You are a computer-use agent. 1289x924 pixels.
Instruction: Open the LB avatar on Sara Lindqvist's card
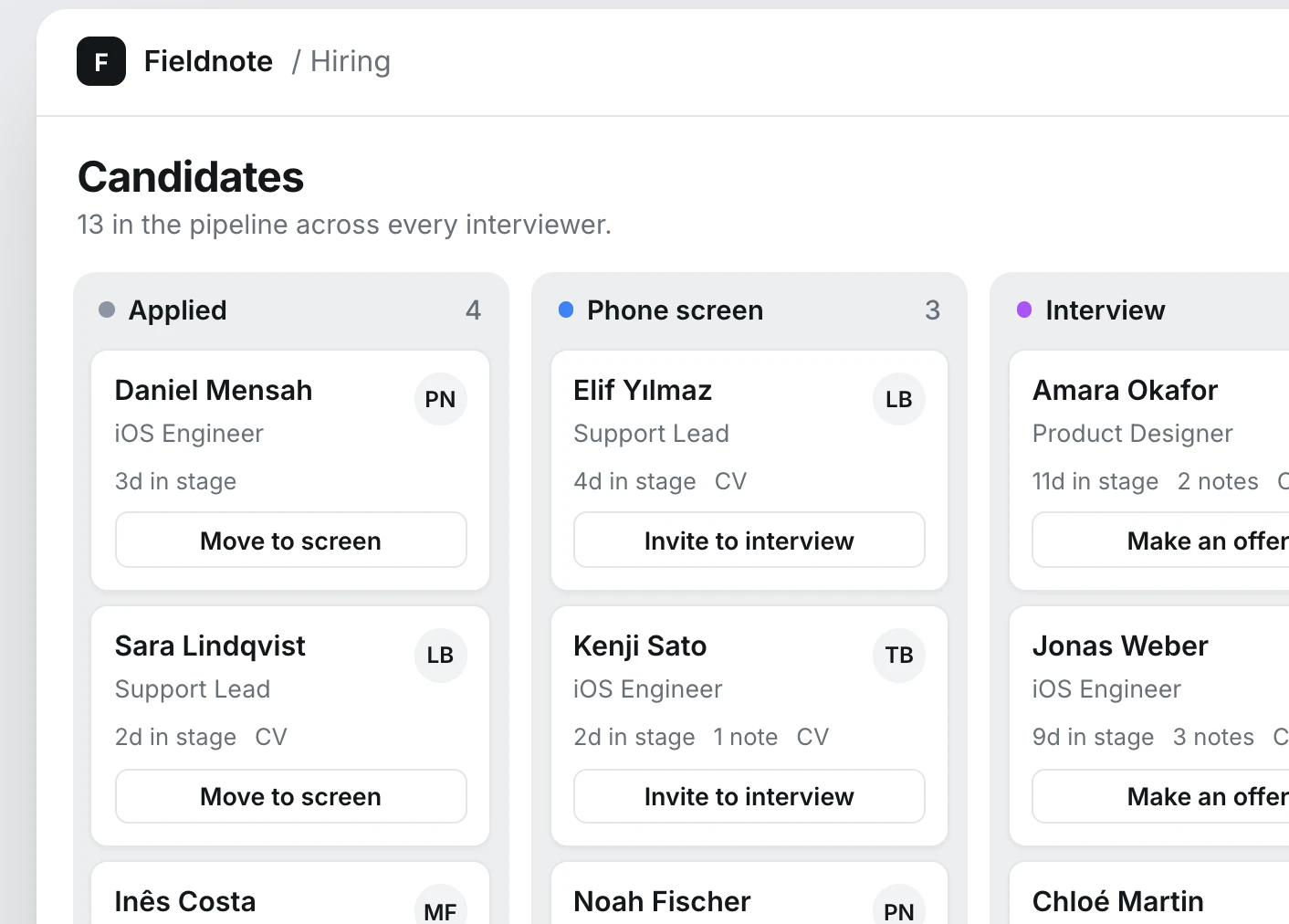click(441, 655)
